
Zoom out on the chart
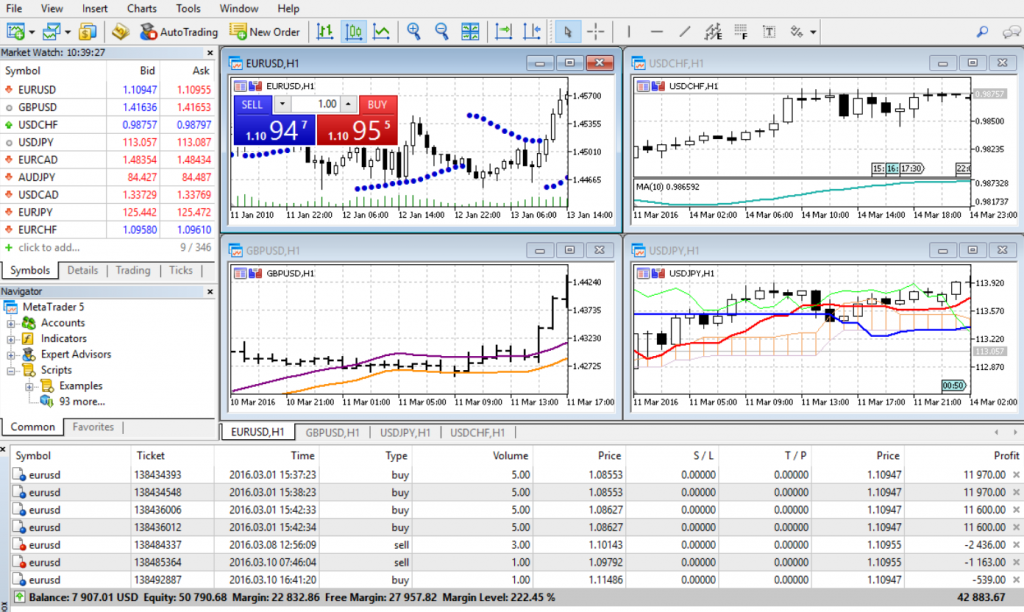(x=442, y=32)
